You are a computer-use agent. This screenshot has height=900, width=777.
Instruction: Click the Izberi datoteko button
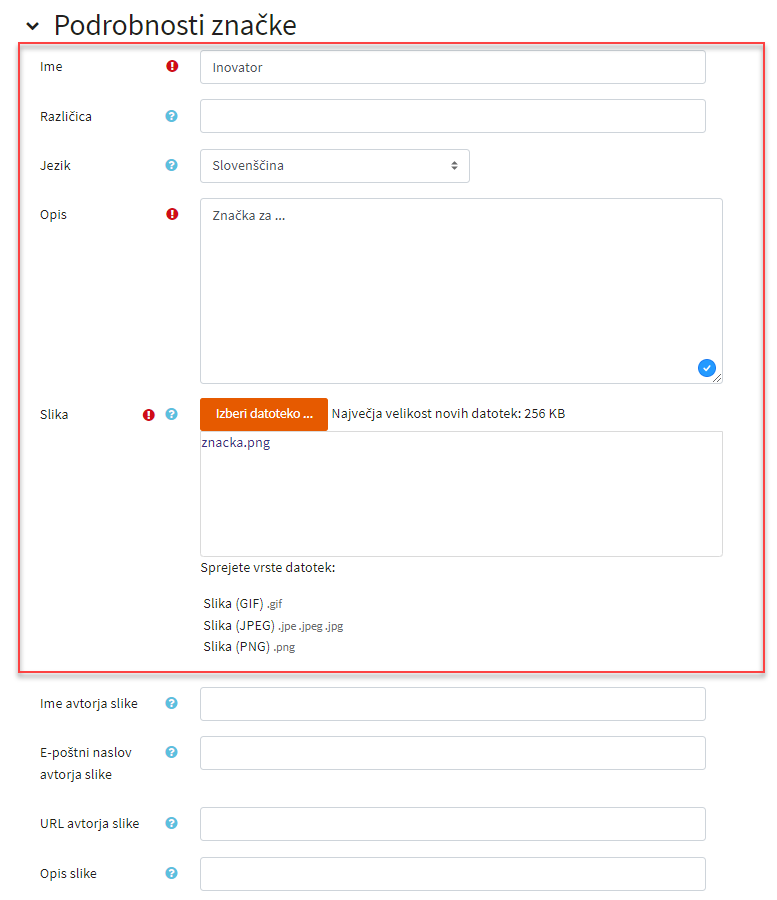point(264,414)
